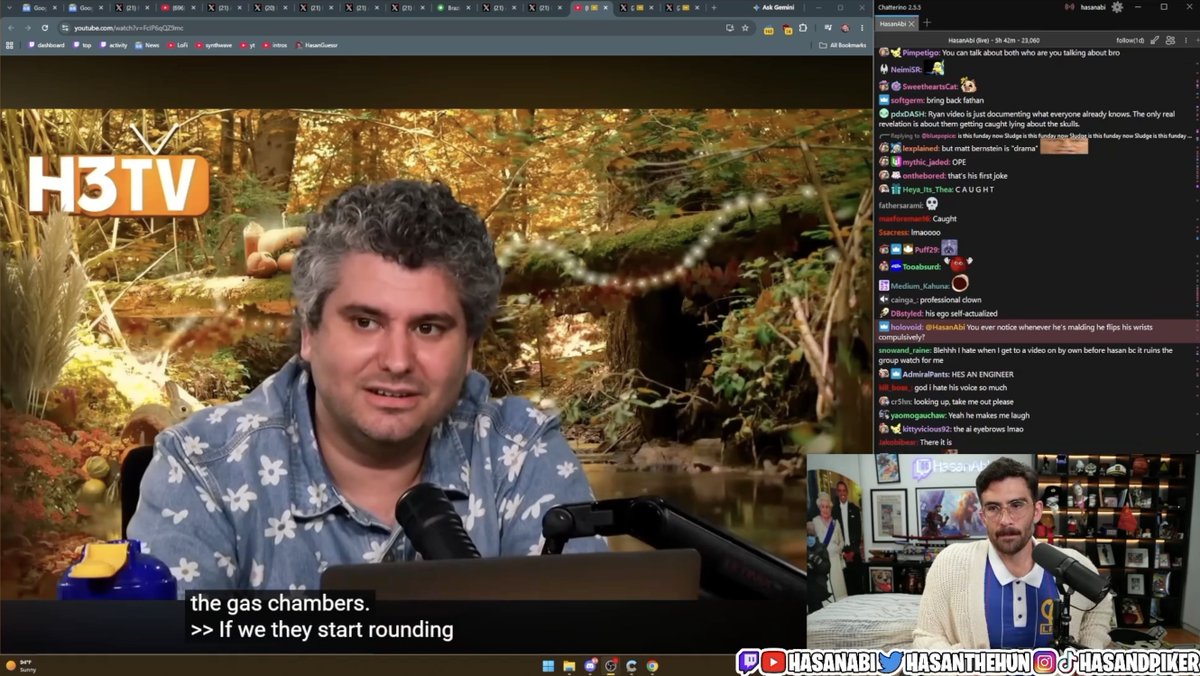Reload the YouTube page
Screen dimensions: 1200x676
point(47,28)
